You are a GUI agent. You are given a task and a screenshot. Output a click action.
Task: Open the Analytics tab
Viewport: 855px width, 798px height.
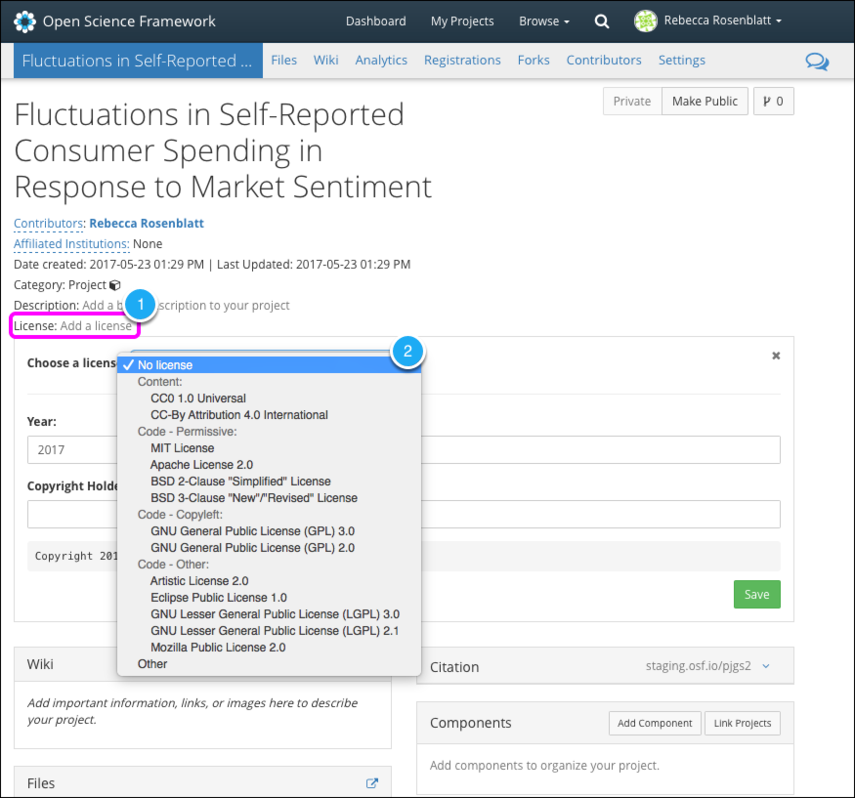click(381, 60)
